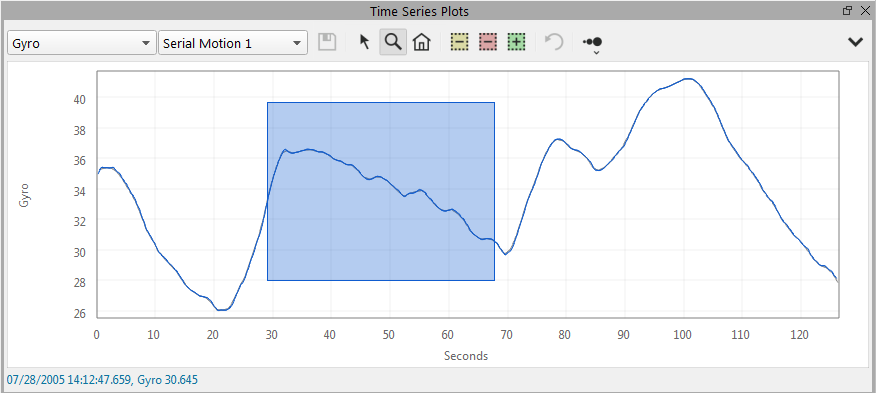Reset view with the home icon

click(421, 42)
